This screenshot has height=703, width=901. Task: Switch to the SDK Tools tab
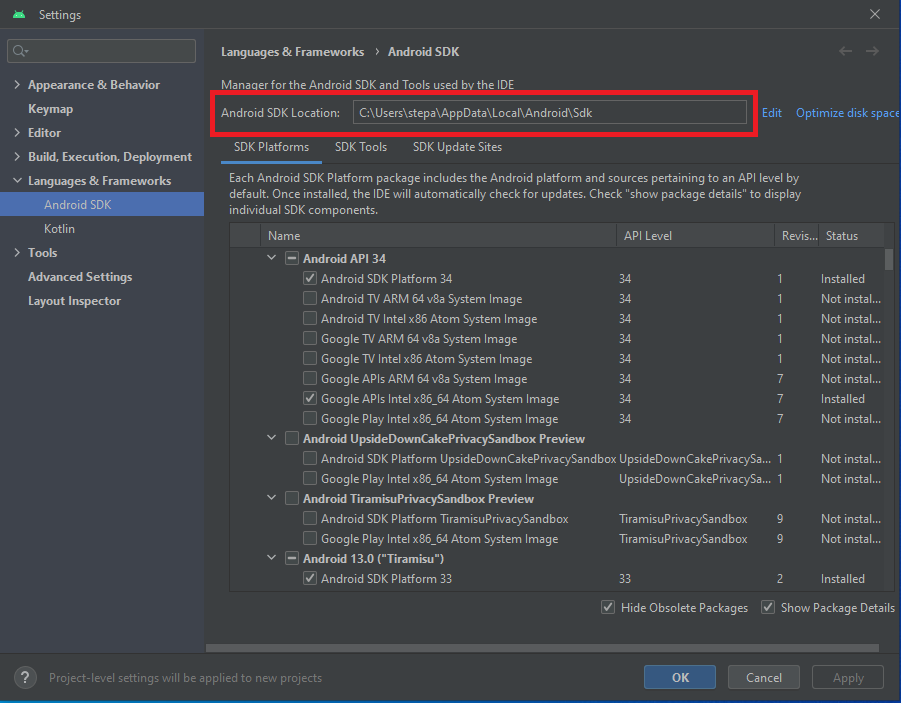pyautogui.click(x=361, y=147)
